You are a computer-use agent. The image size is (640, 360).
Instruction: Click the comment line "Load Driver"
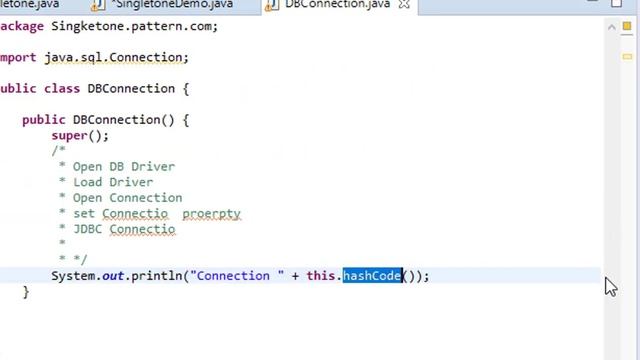113,182
